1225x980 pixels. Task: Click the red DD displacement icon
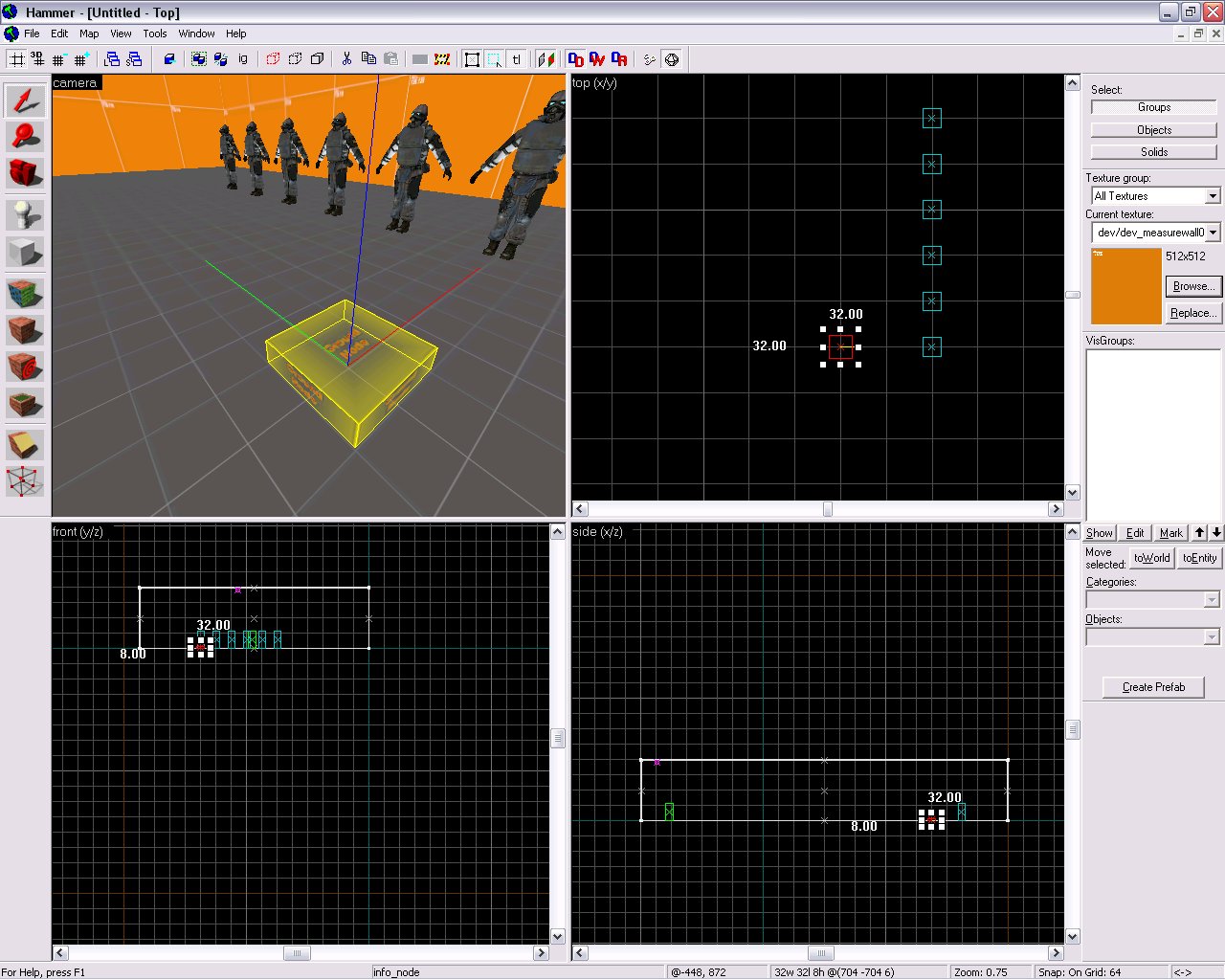click(x=575, y=59)
